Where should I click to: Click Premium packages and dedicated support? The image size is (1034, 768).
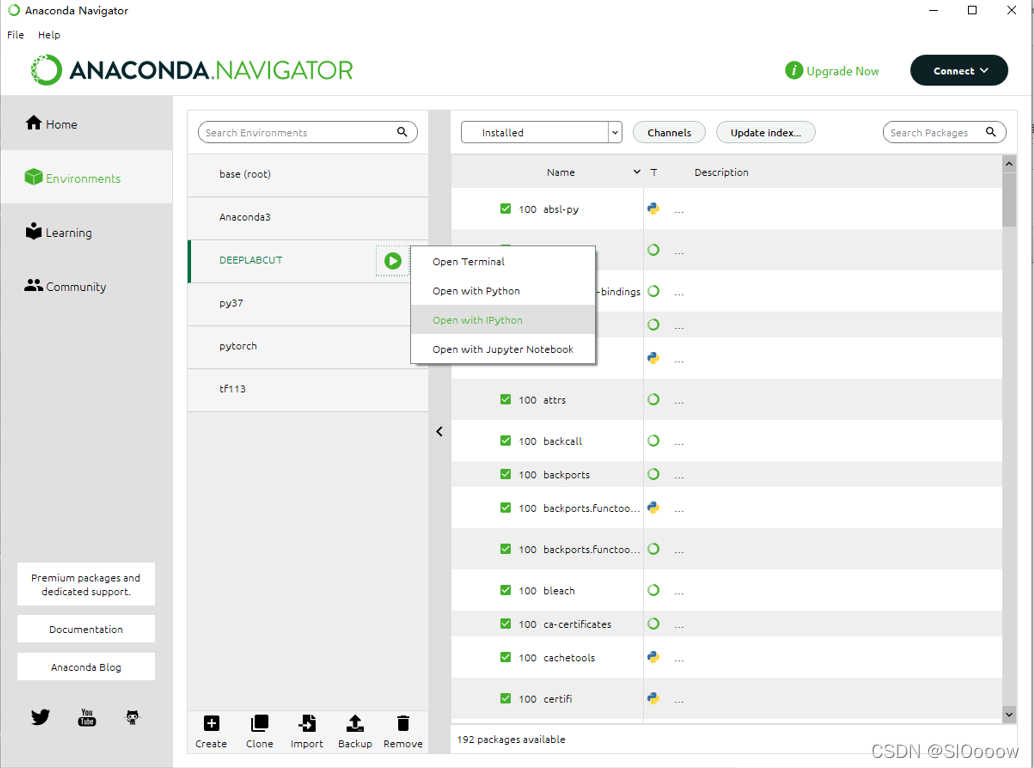tap(86, 584)
